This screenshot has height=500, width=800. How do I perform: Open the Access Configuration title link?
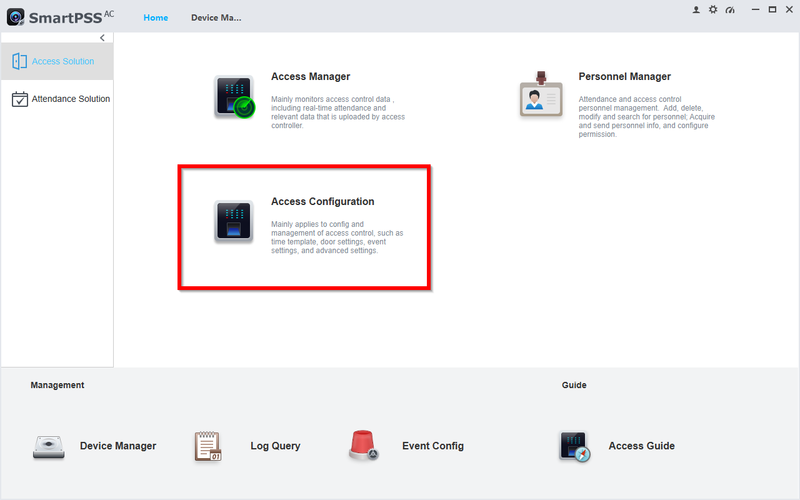pos(322,202)
